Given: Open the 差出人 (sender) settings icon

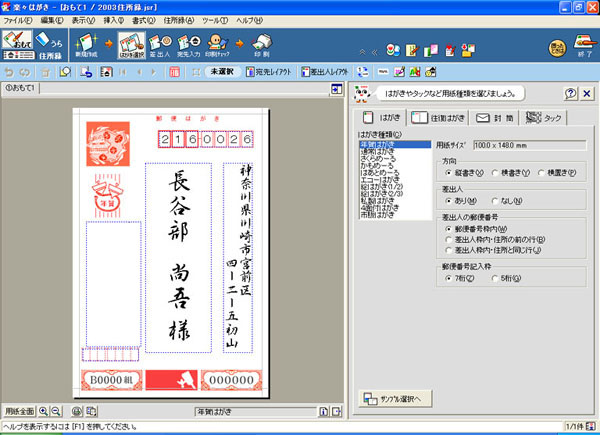Looking at the screenshot, I should [x=158, y=44].
